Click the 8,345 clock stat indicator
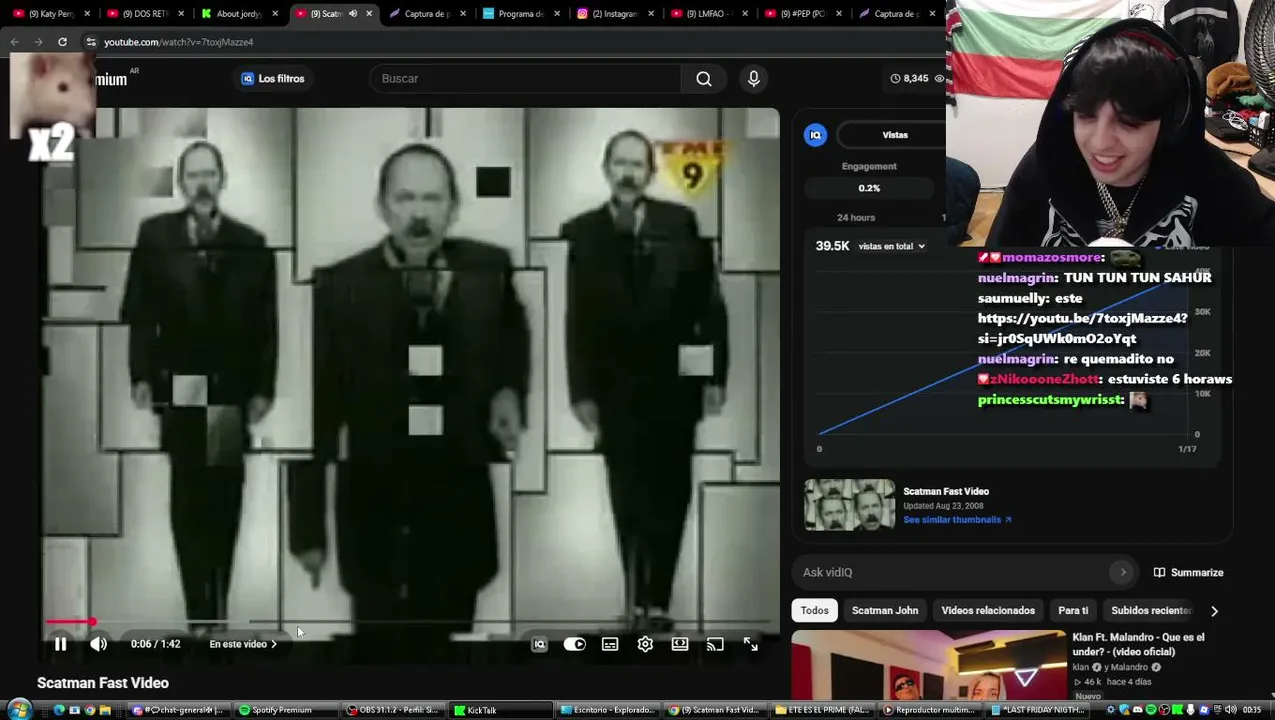Screen dimensions: 1275x720 click(910, 78)
